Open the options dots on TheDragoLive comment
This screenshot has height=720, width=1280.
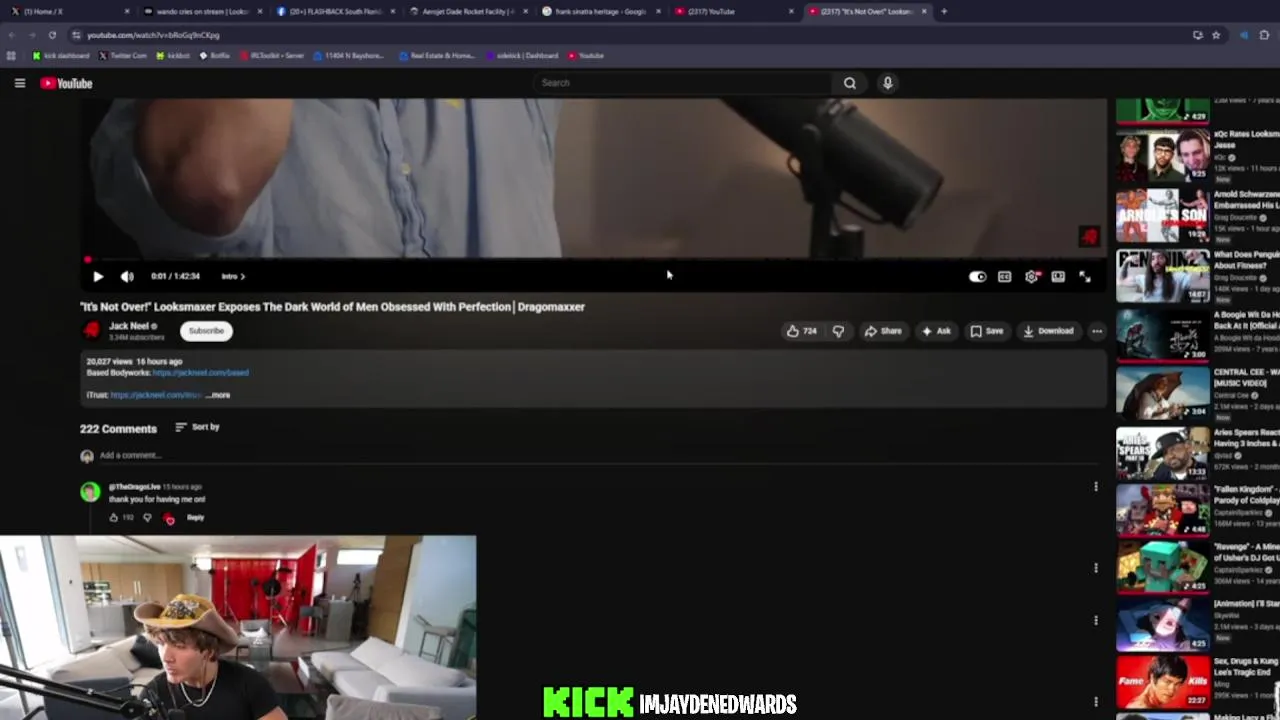coord(1096,487)
